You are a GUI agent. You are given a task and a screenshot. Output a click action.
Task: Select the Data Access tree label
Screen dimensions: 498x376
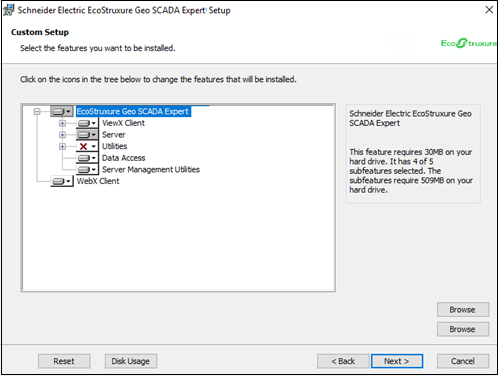pos(123,158)
